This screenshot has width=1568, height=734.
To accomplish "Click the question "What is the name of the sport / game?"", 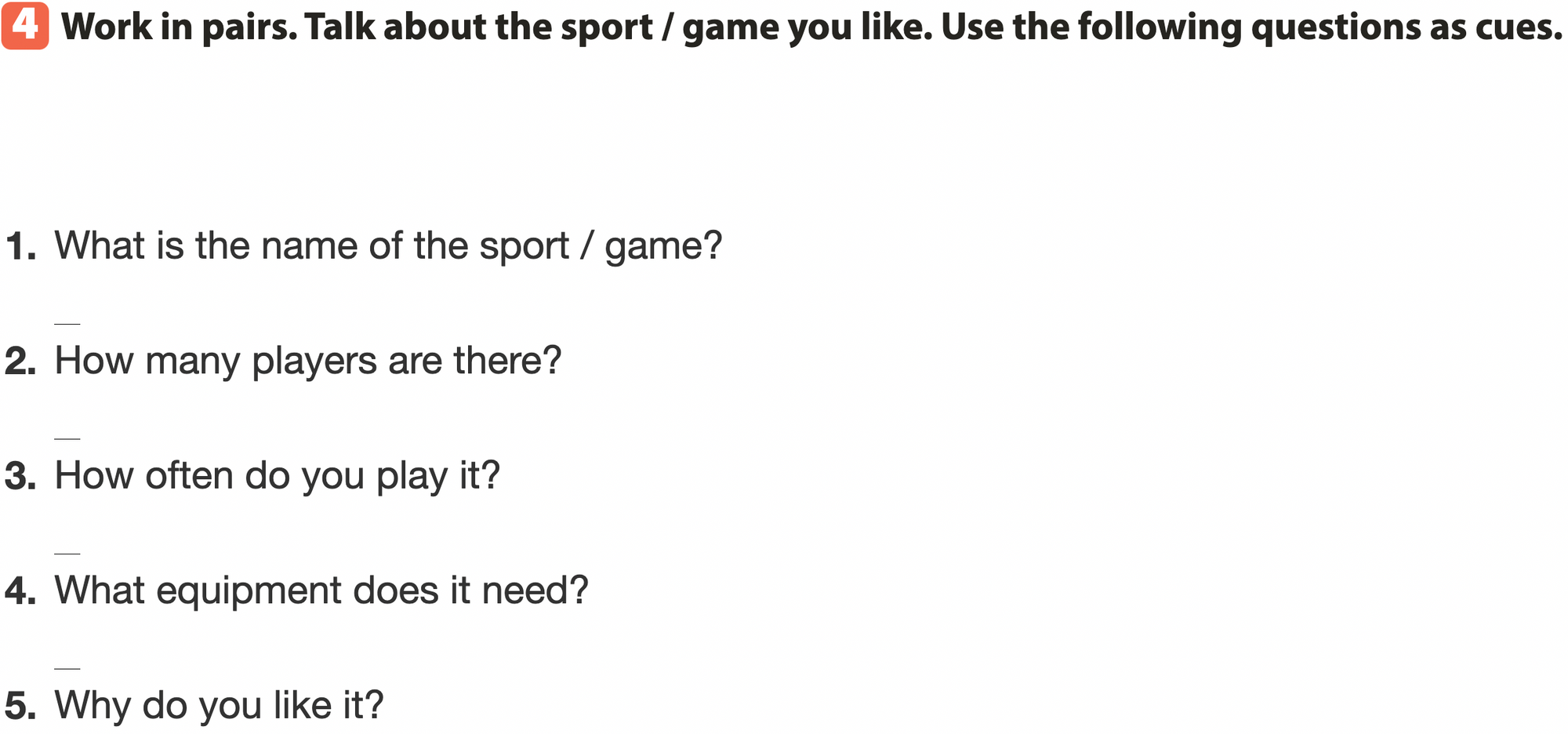I will [388, 246].
